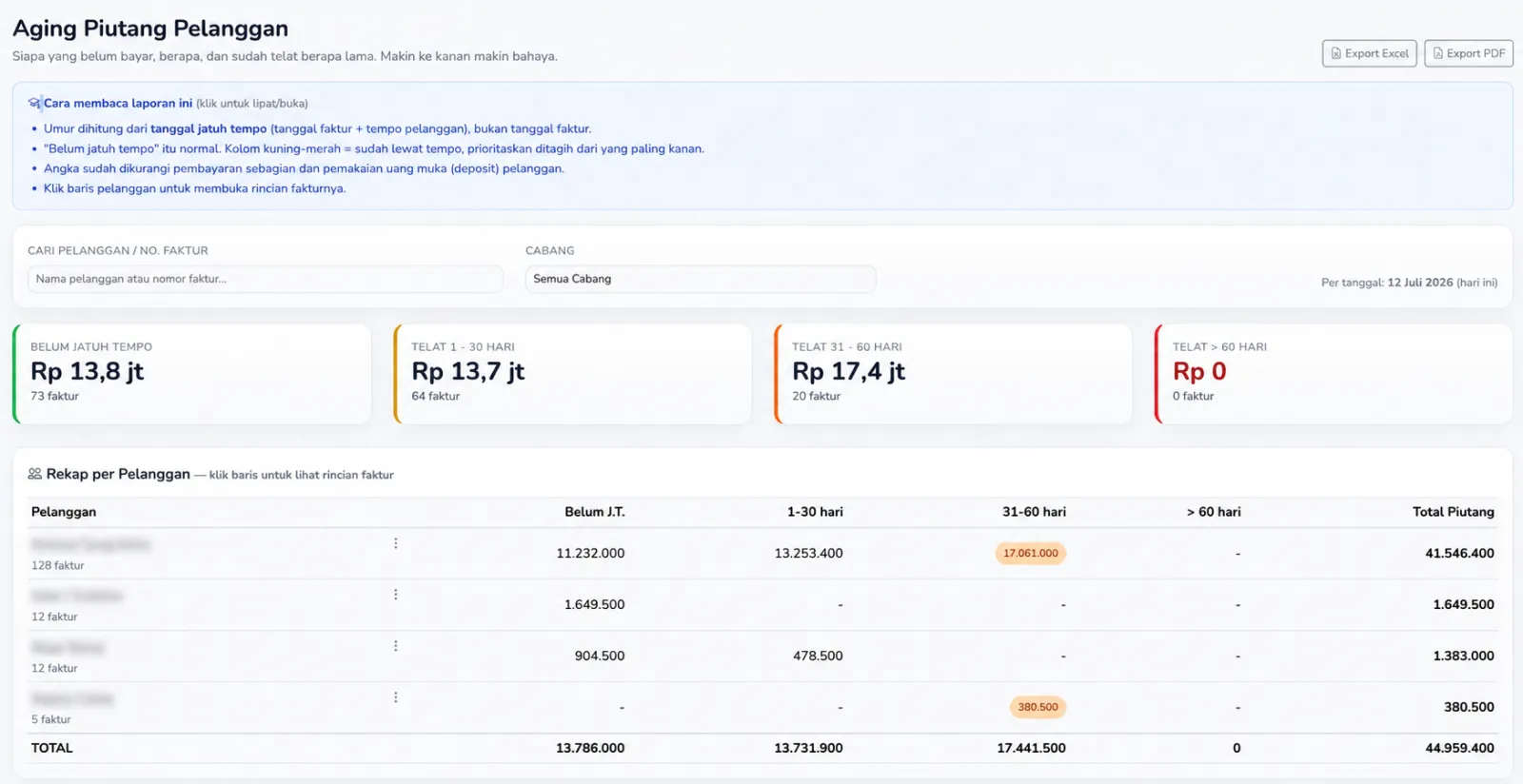Click the 41.546.400 total cell

[x=1459, y=553]
